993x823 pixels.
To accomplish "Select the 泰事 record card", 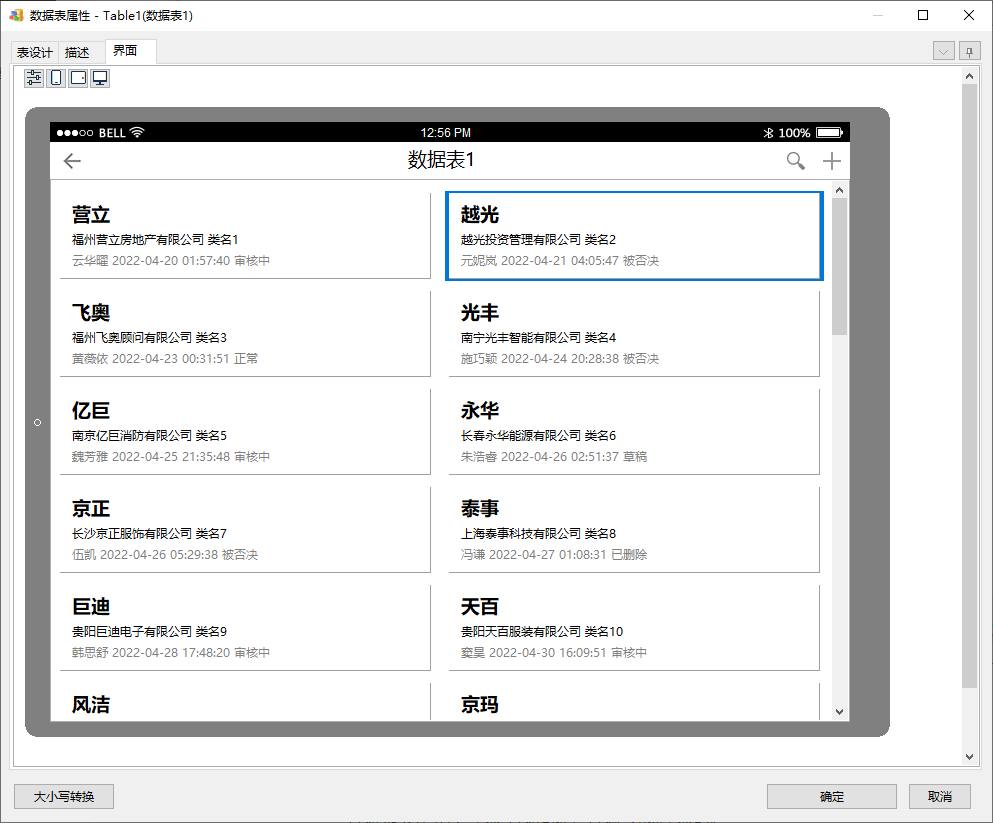I will (x=634, y=530).
